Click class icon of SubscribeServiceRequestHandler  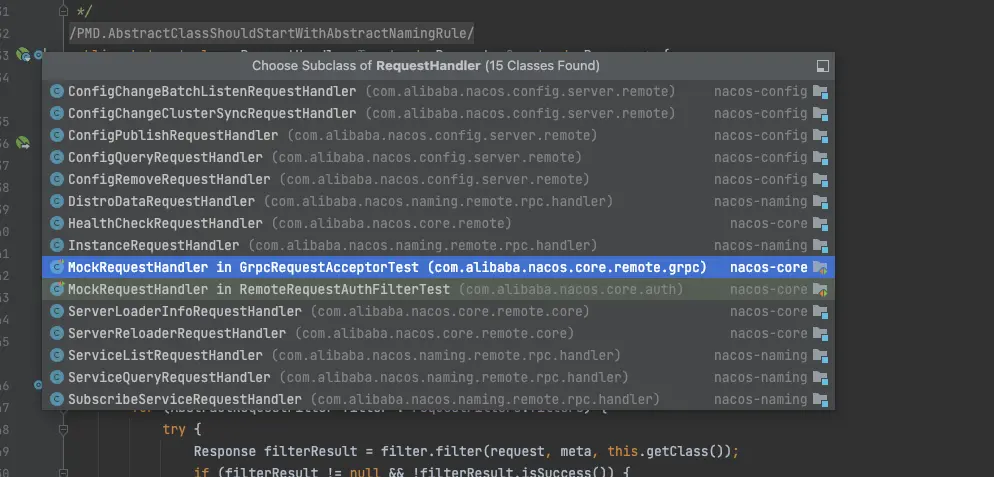pyautogui.click(x=57, y=400)
